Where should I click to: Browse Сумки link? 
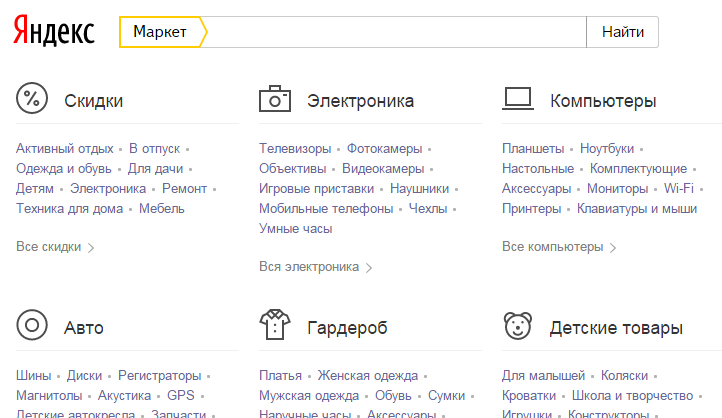(447, 395)
